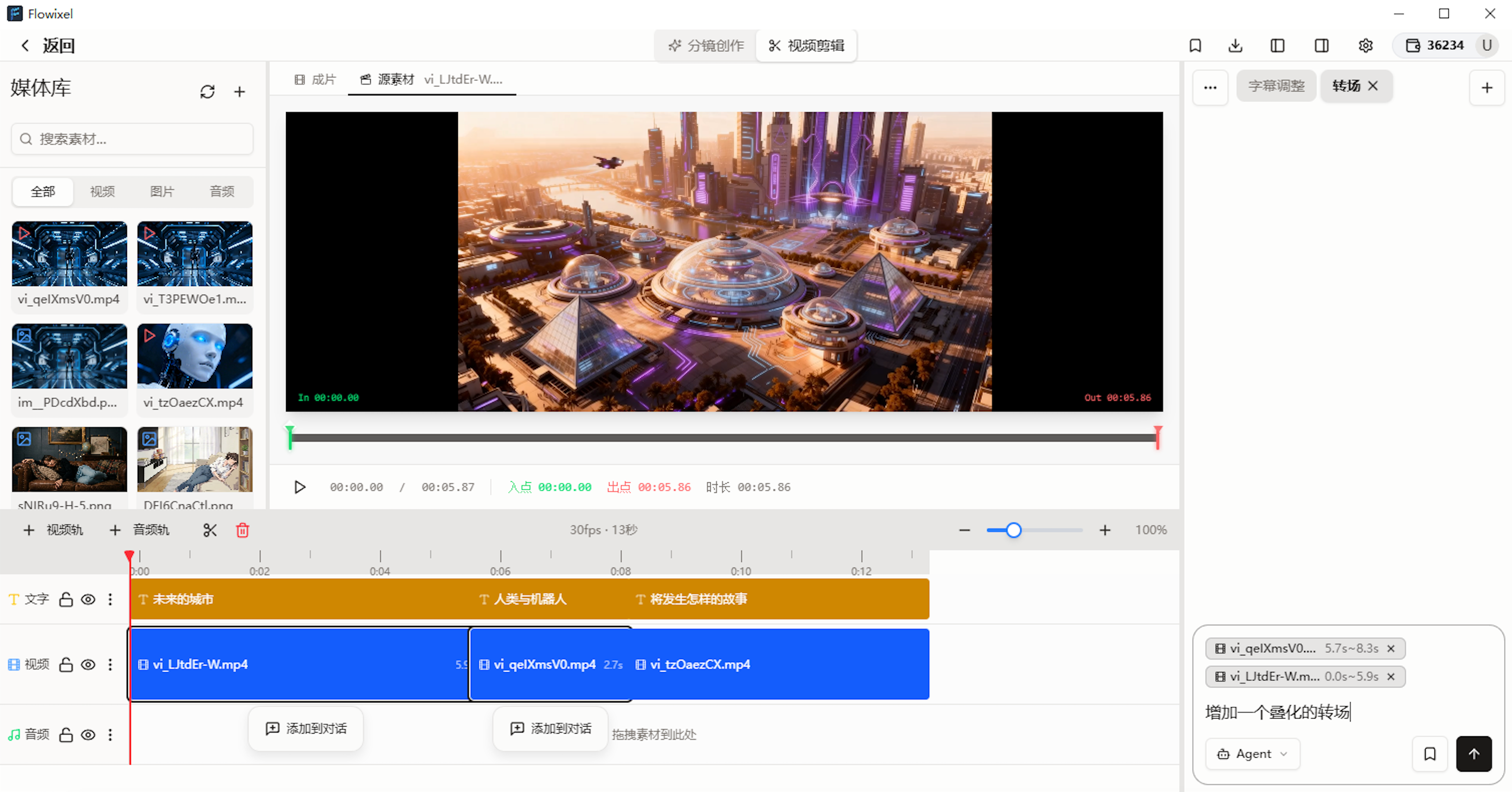Open bookmark icon in top toolbar
This screenshot has width=1512, height=792.
pyautogui.click(x=1195, y=45)
